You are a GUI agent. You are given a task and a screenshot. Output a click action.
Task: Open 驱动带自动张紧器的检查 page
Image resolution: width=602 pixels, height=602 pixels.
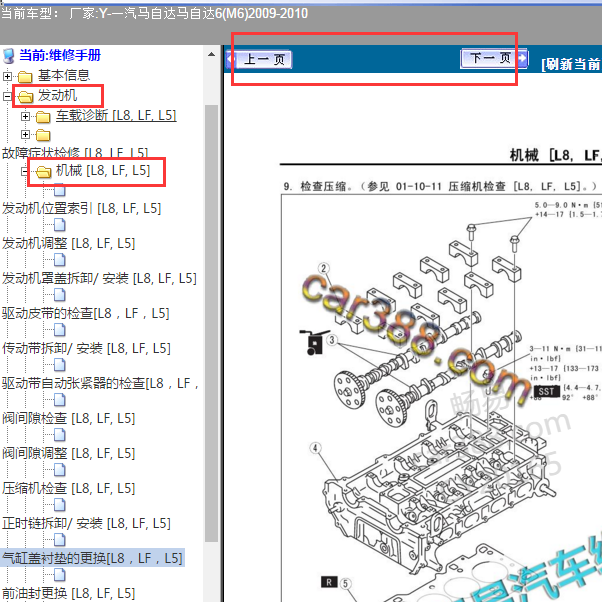100,383
